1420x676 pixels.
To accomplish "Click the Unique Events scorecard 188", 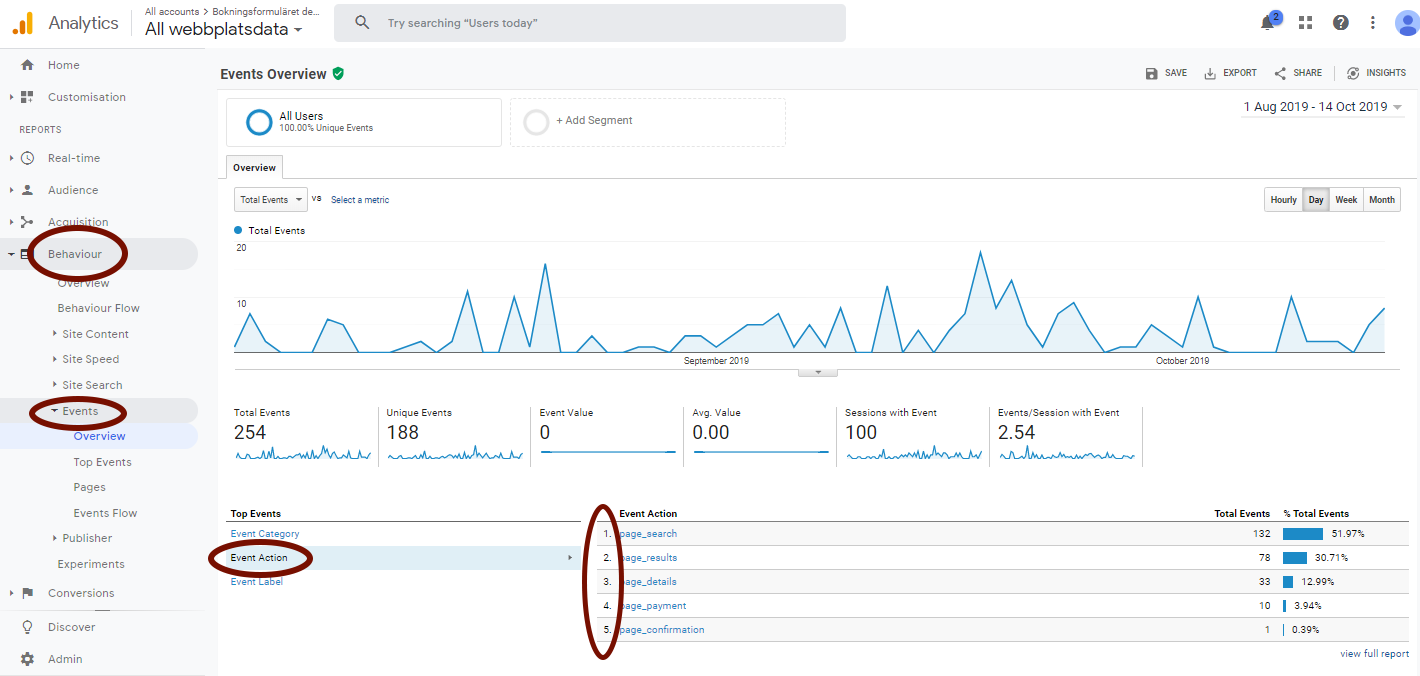I will [x=455, y=435].
